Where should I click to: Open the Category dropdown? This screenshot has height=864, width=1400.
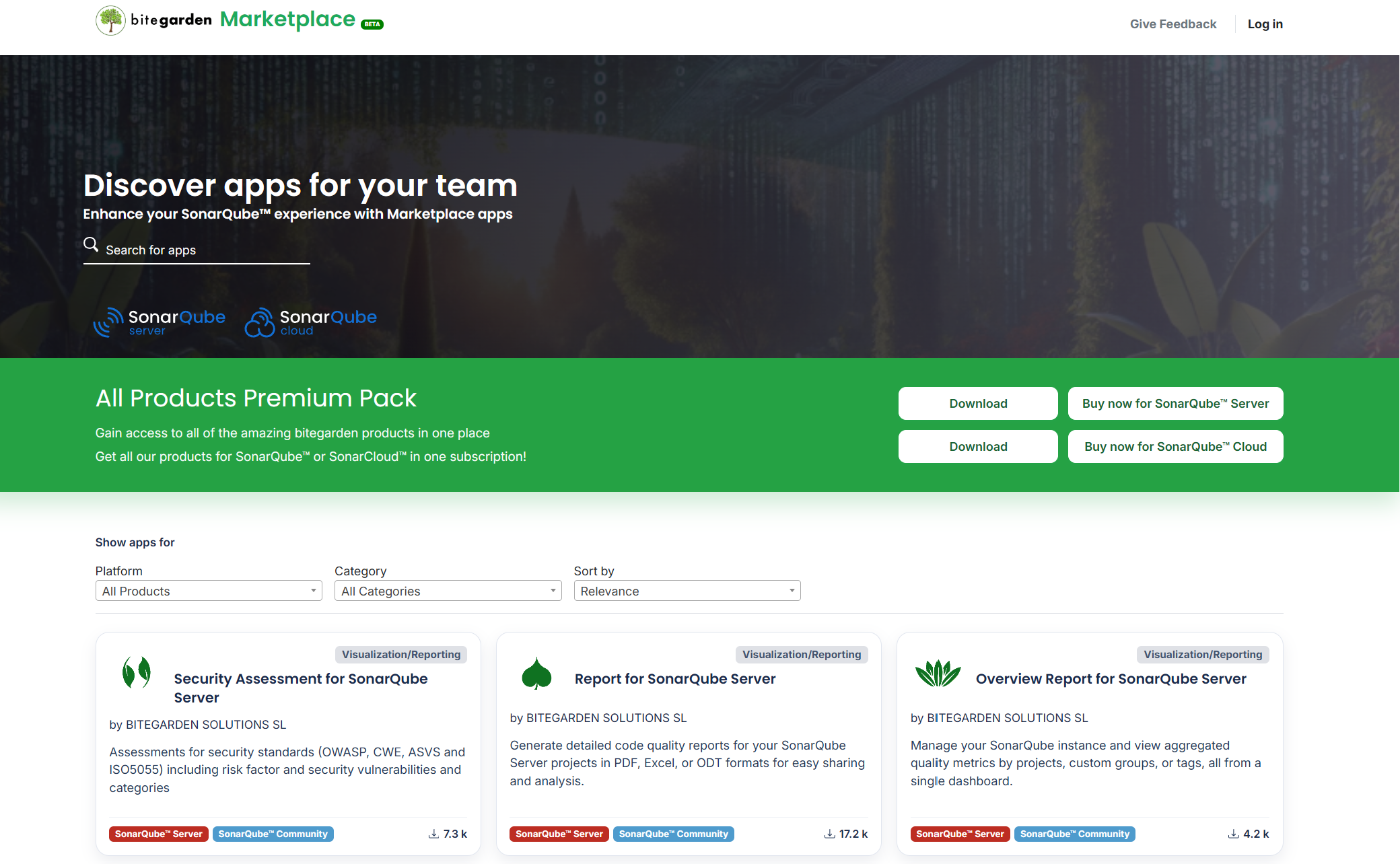tap(448, 591)
